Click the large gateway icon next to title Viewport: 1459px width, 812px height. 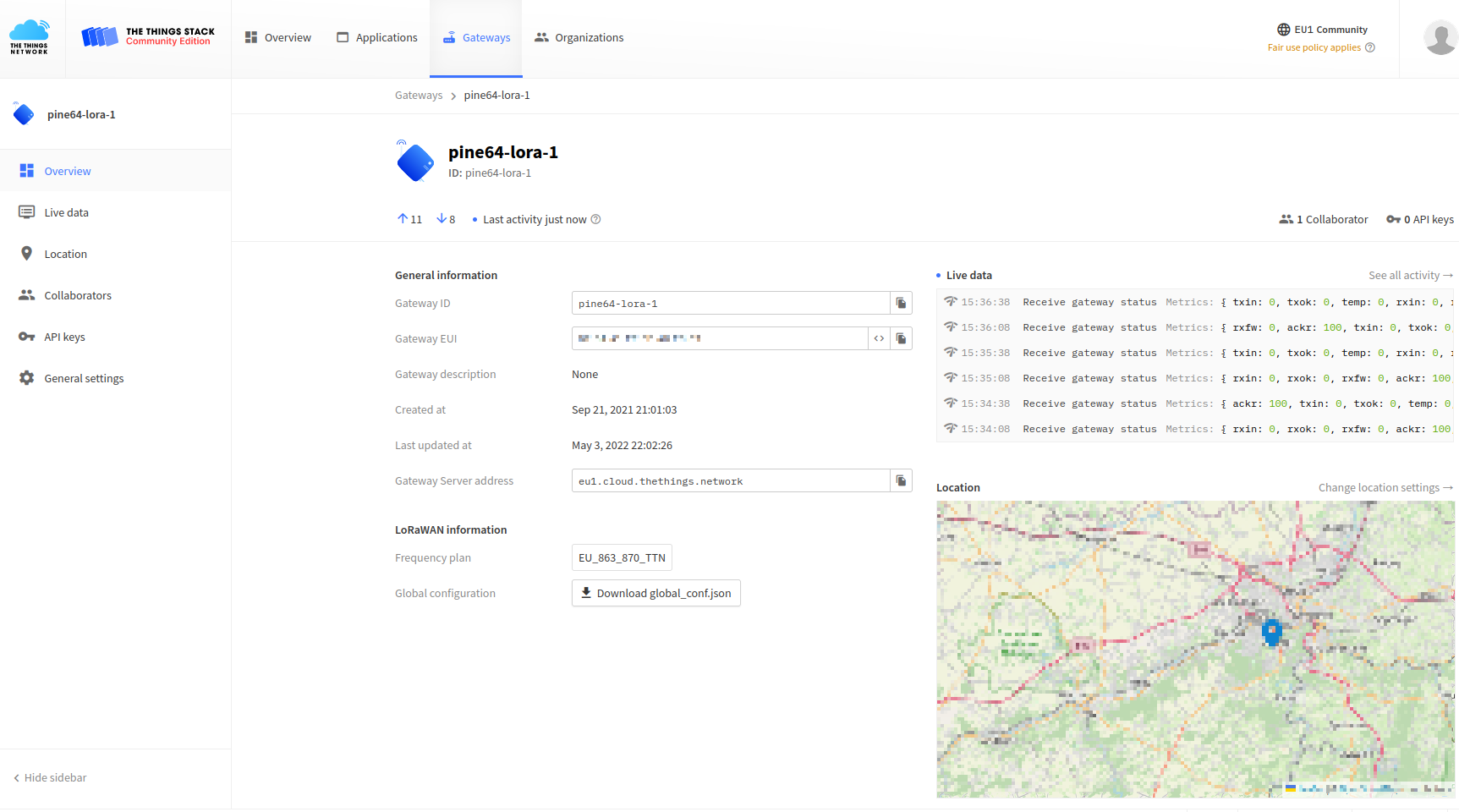414,162
